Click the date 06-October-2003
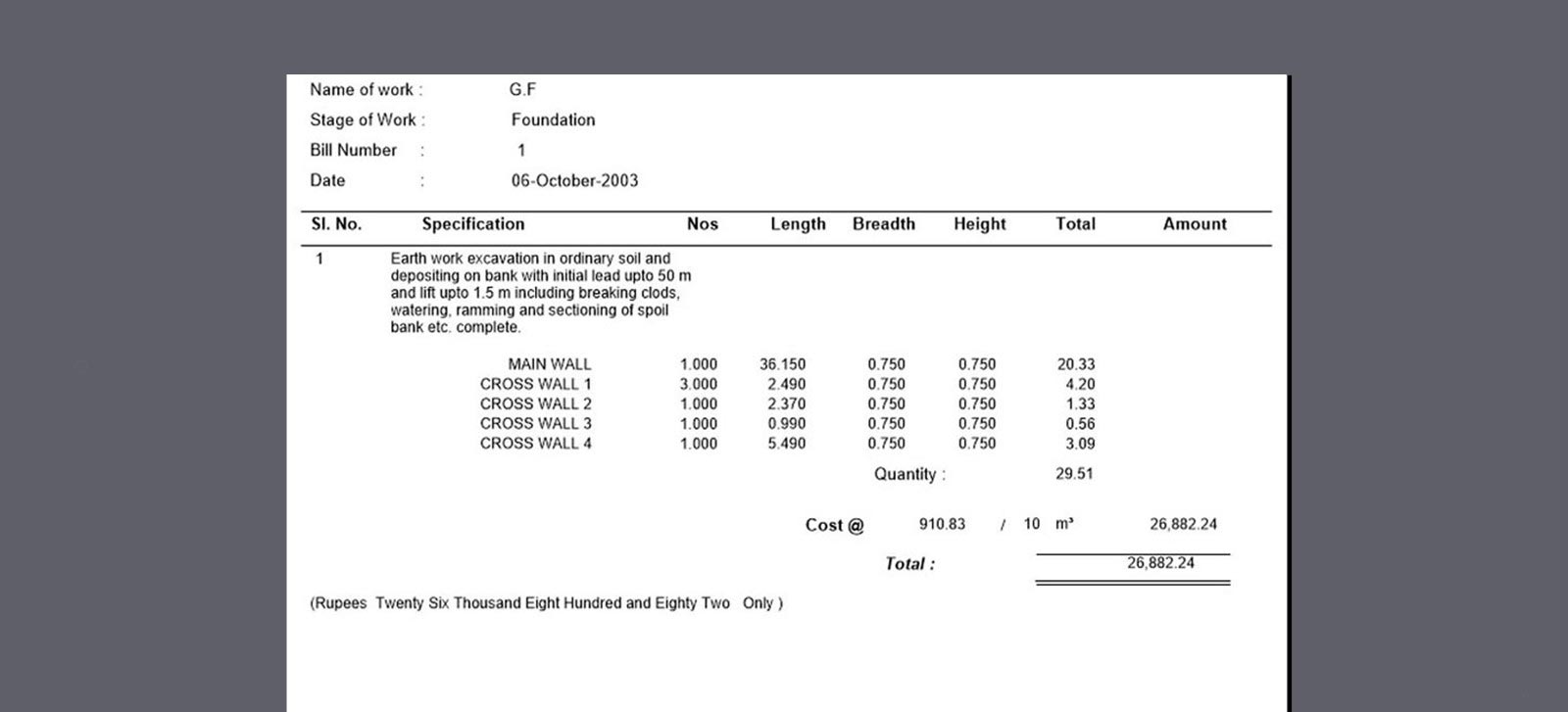1568x712 pixels. coord(574,181)
